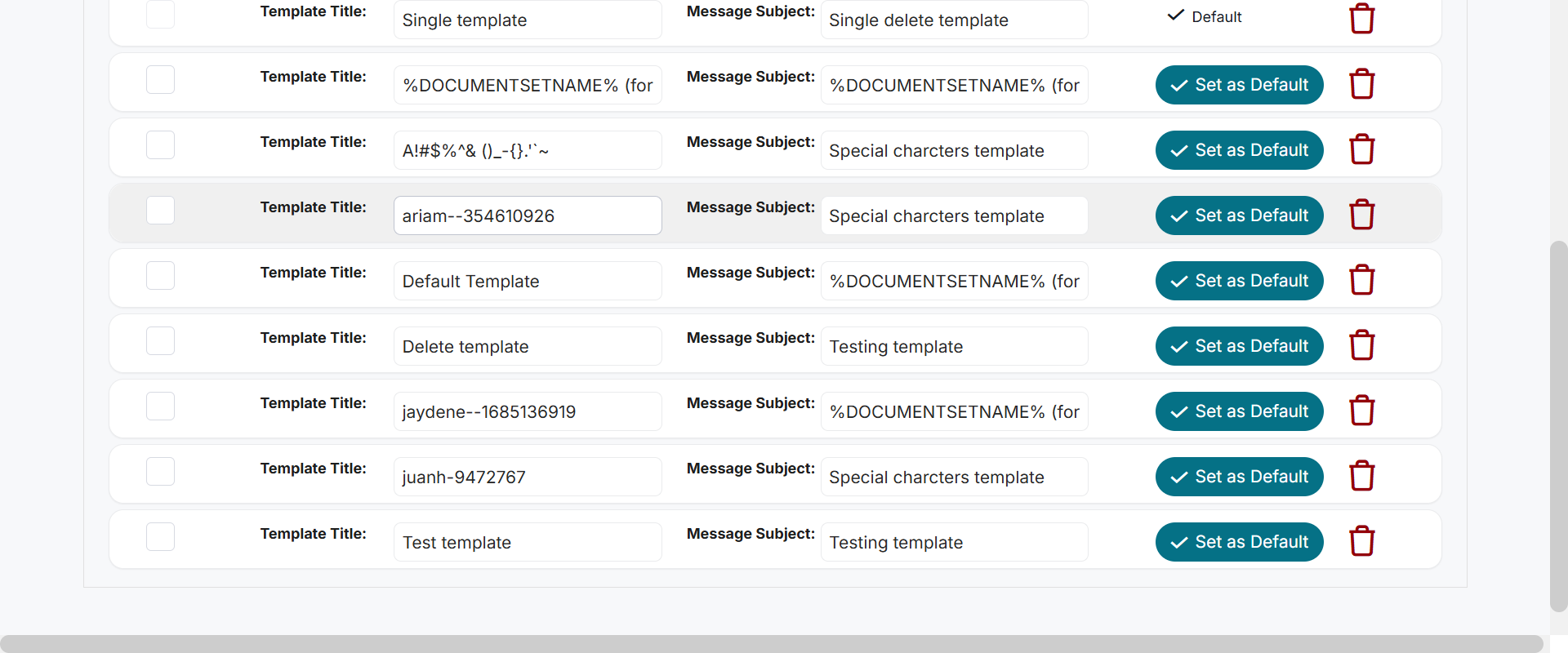Check the box for ariam--354610926 row
The height and width of the screenshot is (653, 1568).
(160, 211)
